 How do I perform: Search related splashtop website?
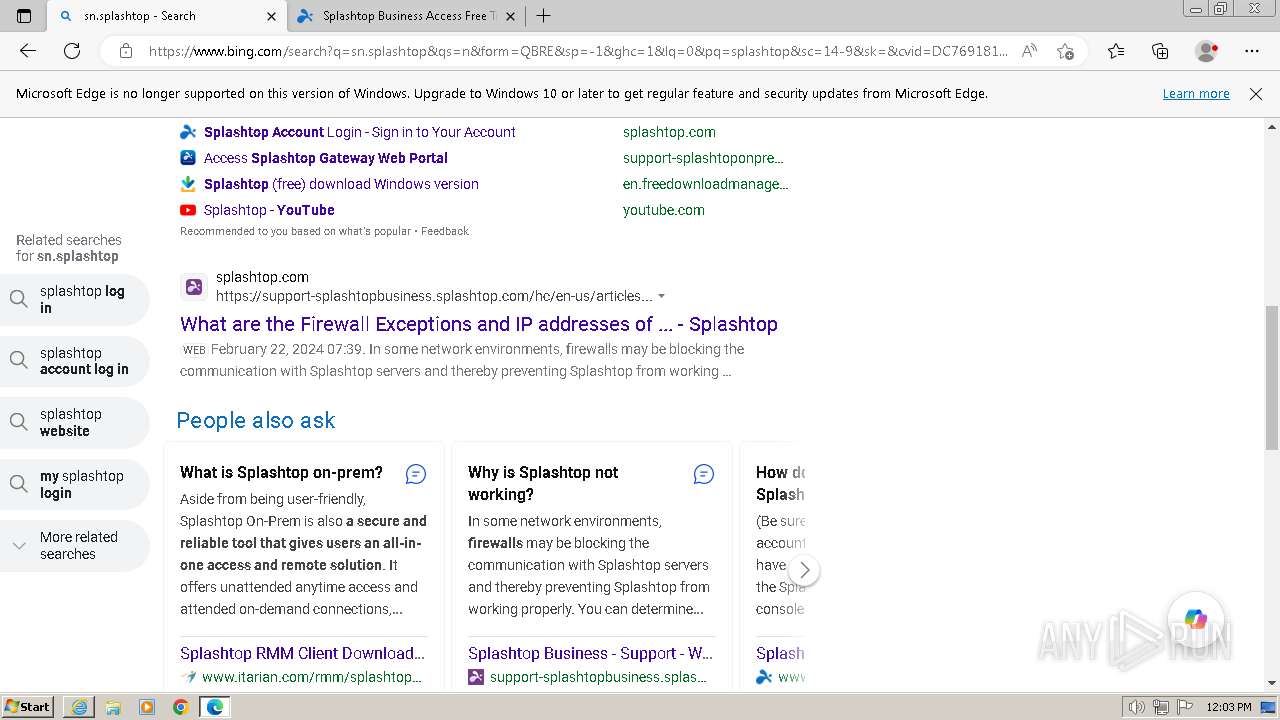75,422
